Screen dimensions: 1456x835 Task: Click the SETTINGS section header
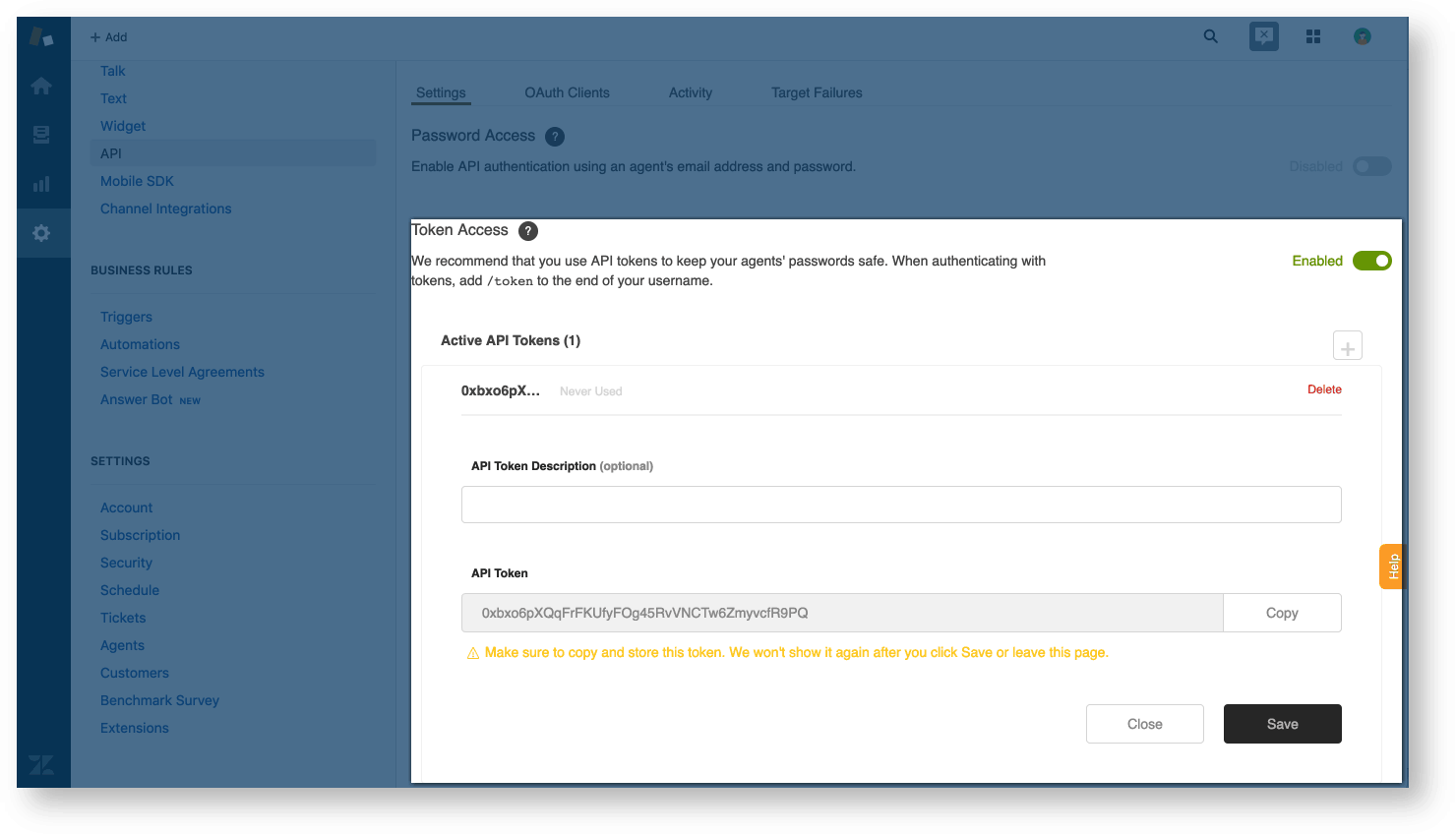pyautogui.click(x=120, y=461)
